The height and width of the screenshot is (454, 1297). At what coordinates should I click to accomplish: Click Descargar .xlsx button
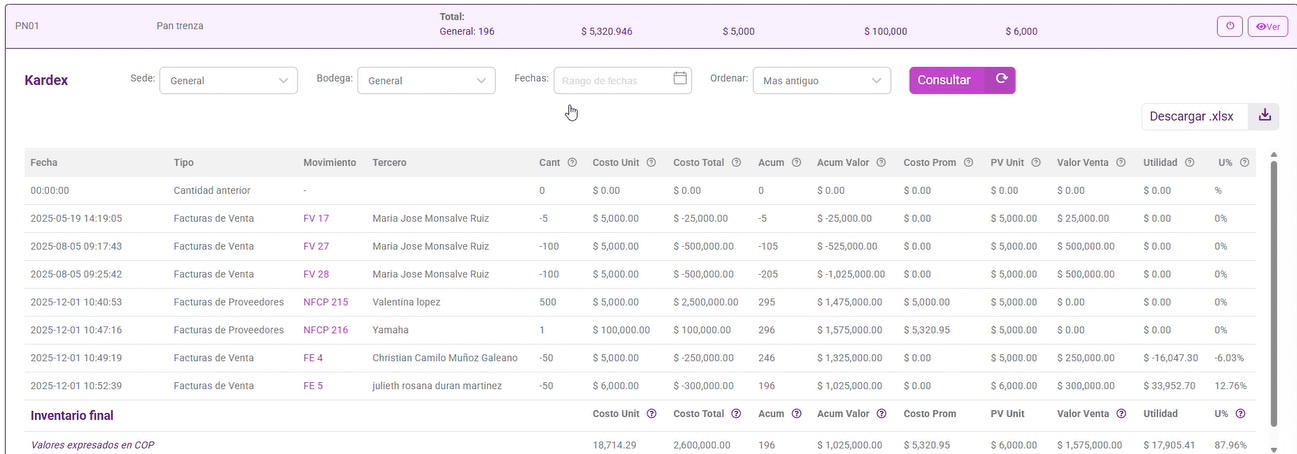tap(1191, 116)
